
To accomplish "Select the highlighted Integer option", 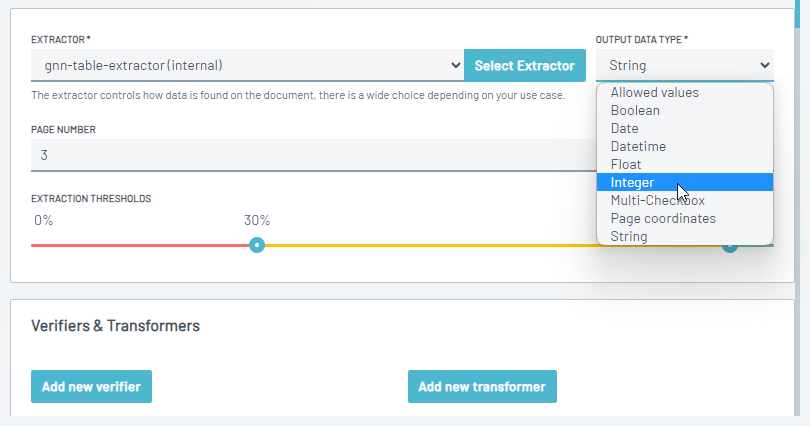I will (684, 182).
